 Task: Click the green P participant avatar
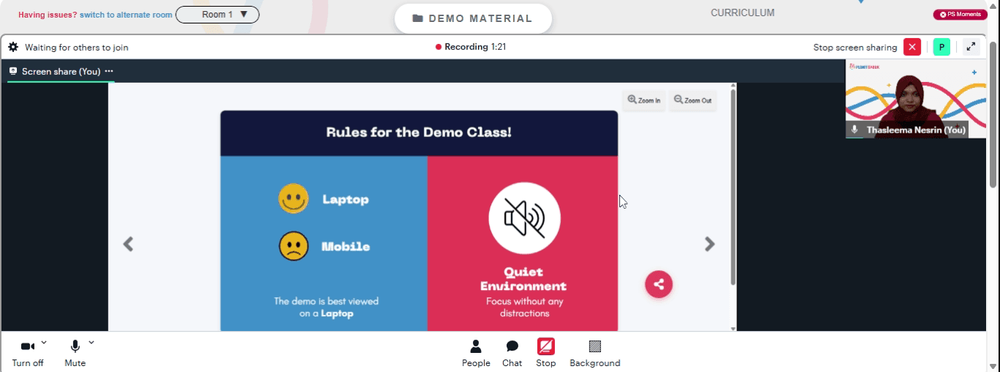pyautogui.click(x=941, y=47)
